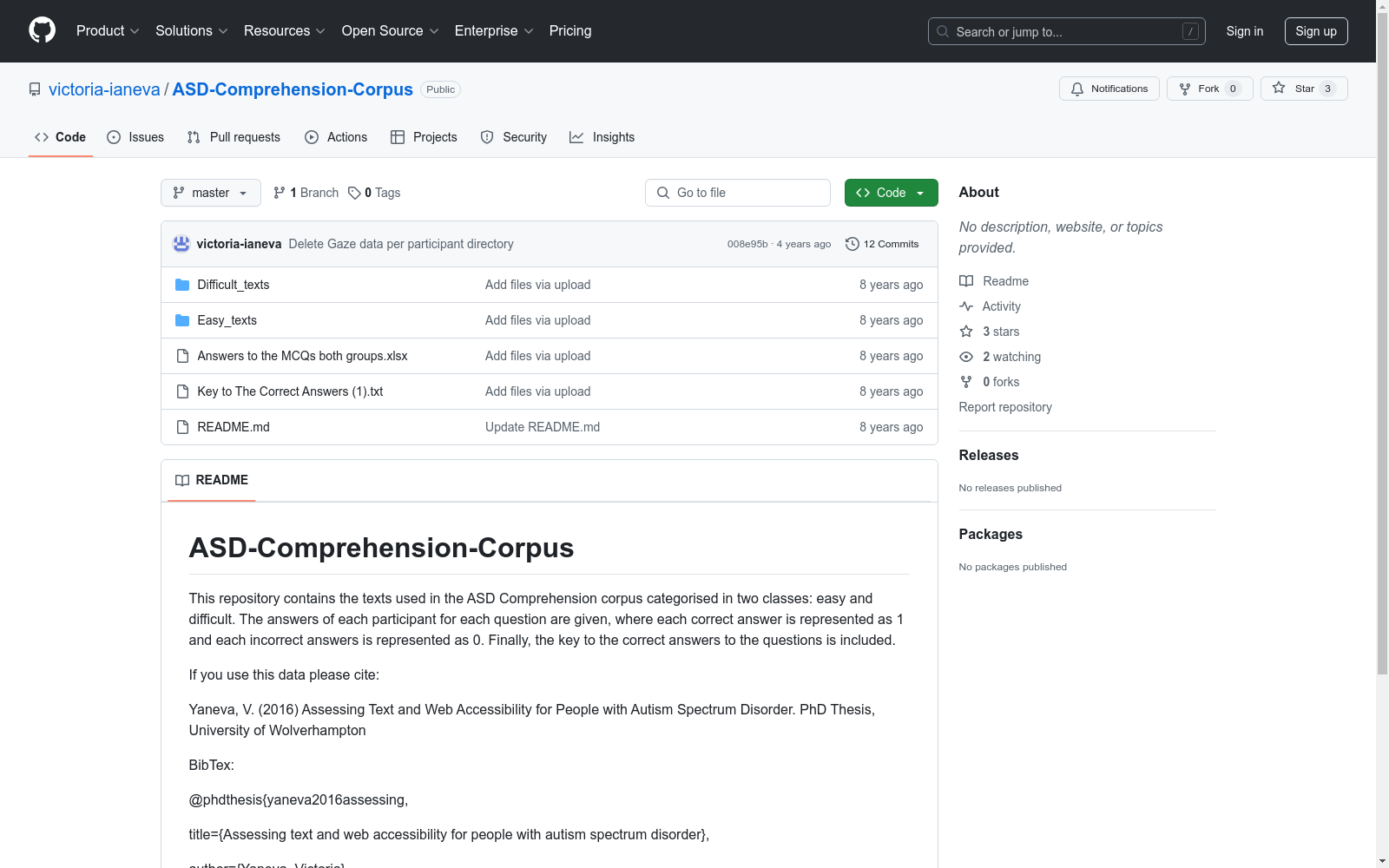Click the Fork count badge showing 0
The height and width of the screenshot is (868, 1389).
click(1233, 89)
